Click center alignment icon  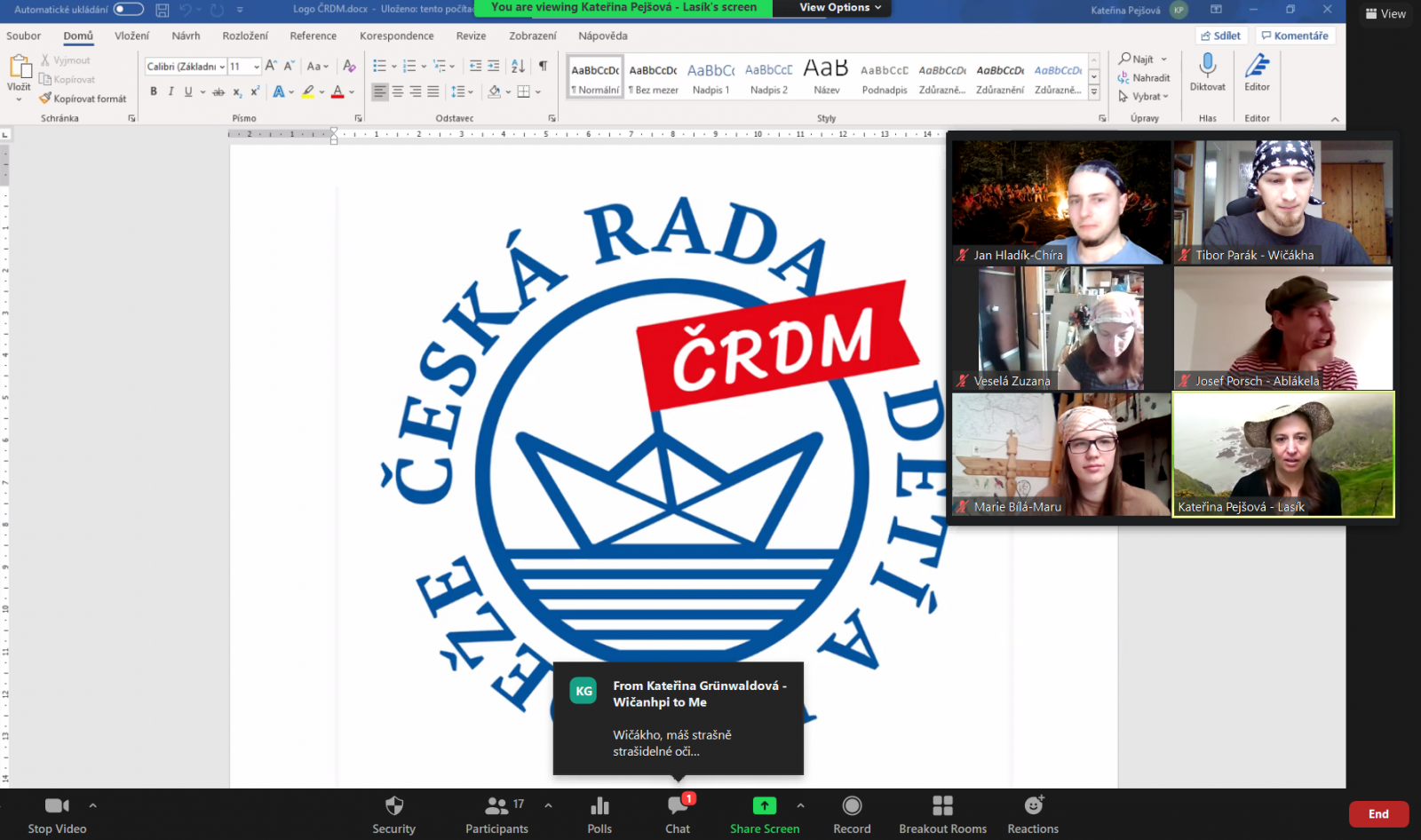(x=398, y=91)
